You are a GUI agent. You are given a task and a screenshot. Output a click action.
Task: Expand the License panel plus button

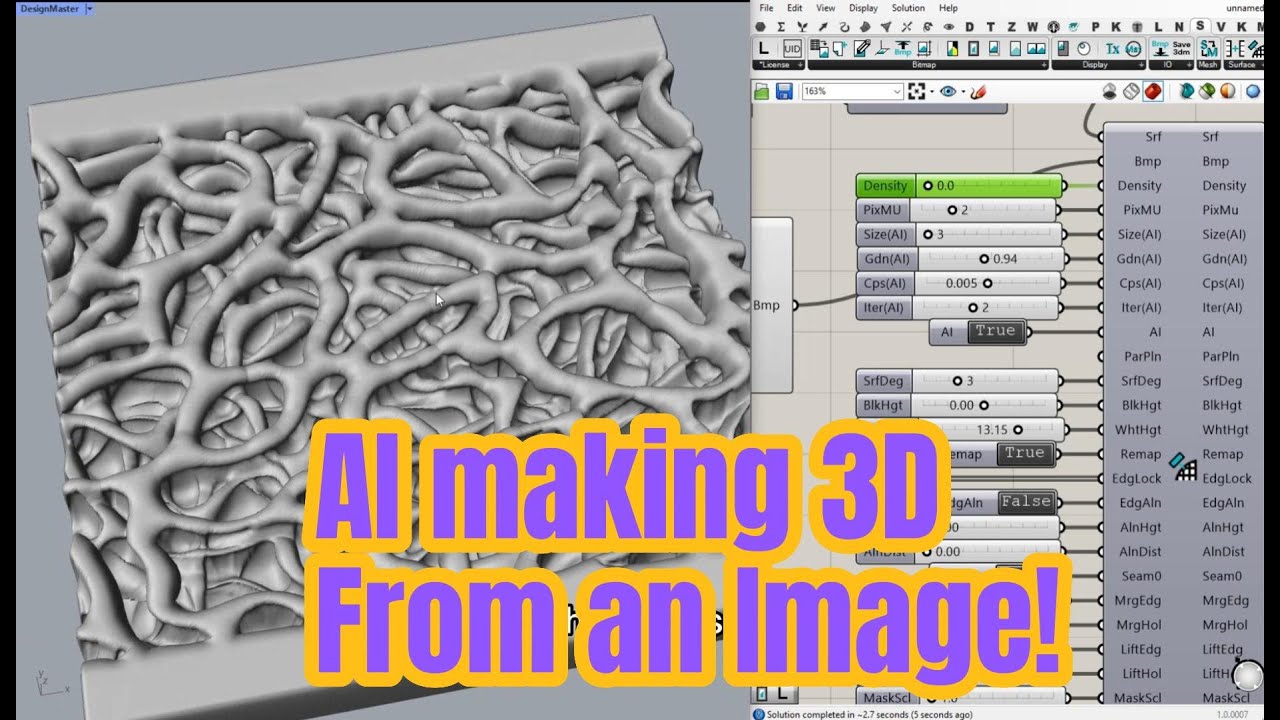coord(799,65)
